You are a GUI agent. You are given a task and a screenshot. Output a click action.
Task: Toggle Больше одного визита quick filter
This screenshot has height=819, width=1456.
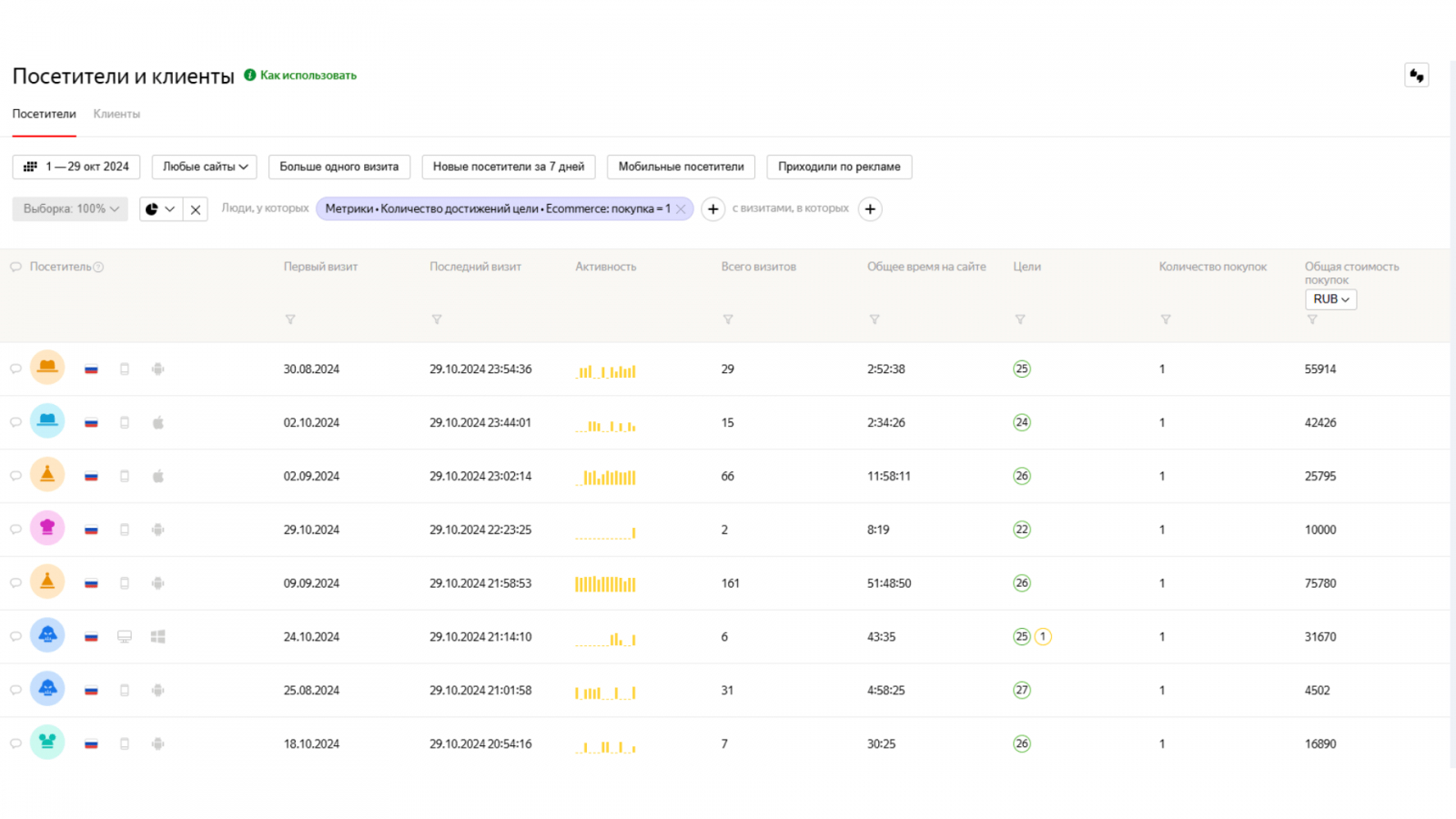339,167
